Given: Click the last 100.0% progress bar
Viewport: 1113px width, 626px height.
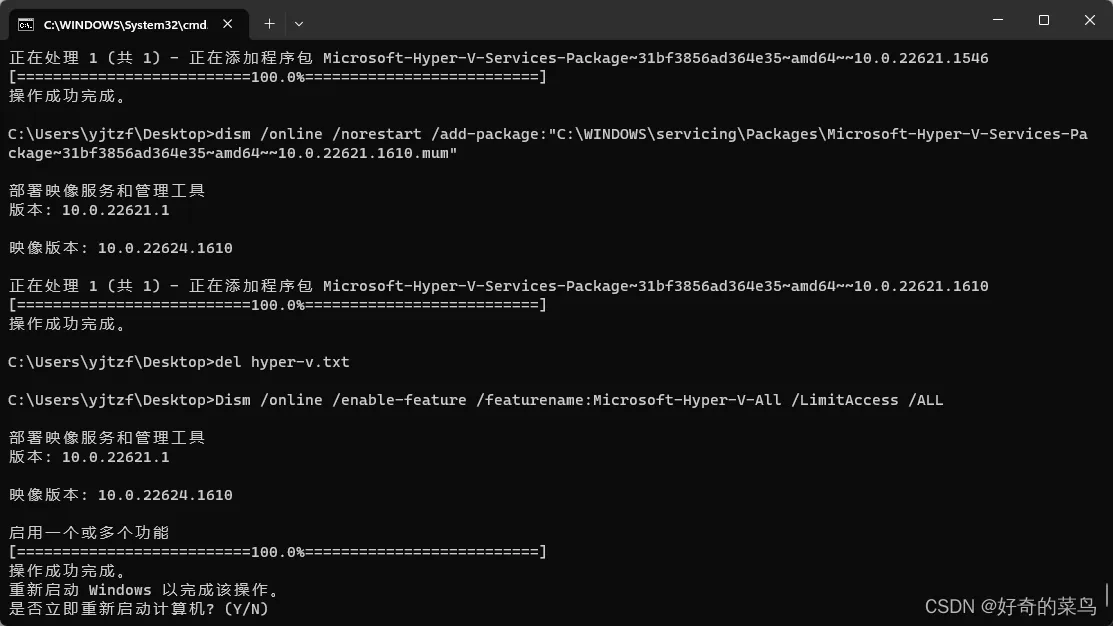Looking at the screenshot, I should click(x=277, y=552).
